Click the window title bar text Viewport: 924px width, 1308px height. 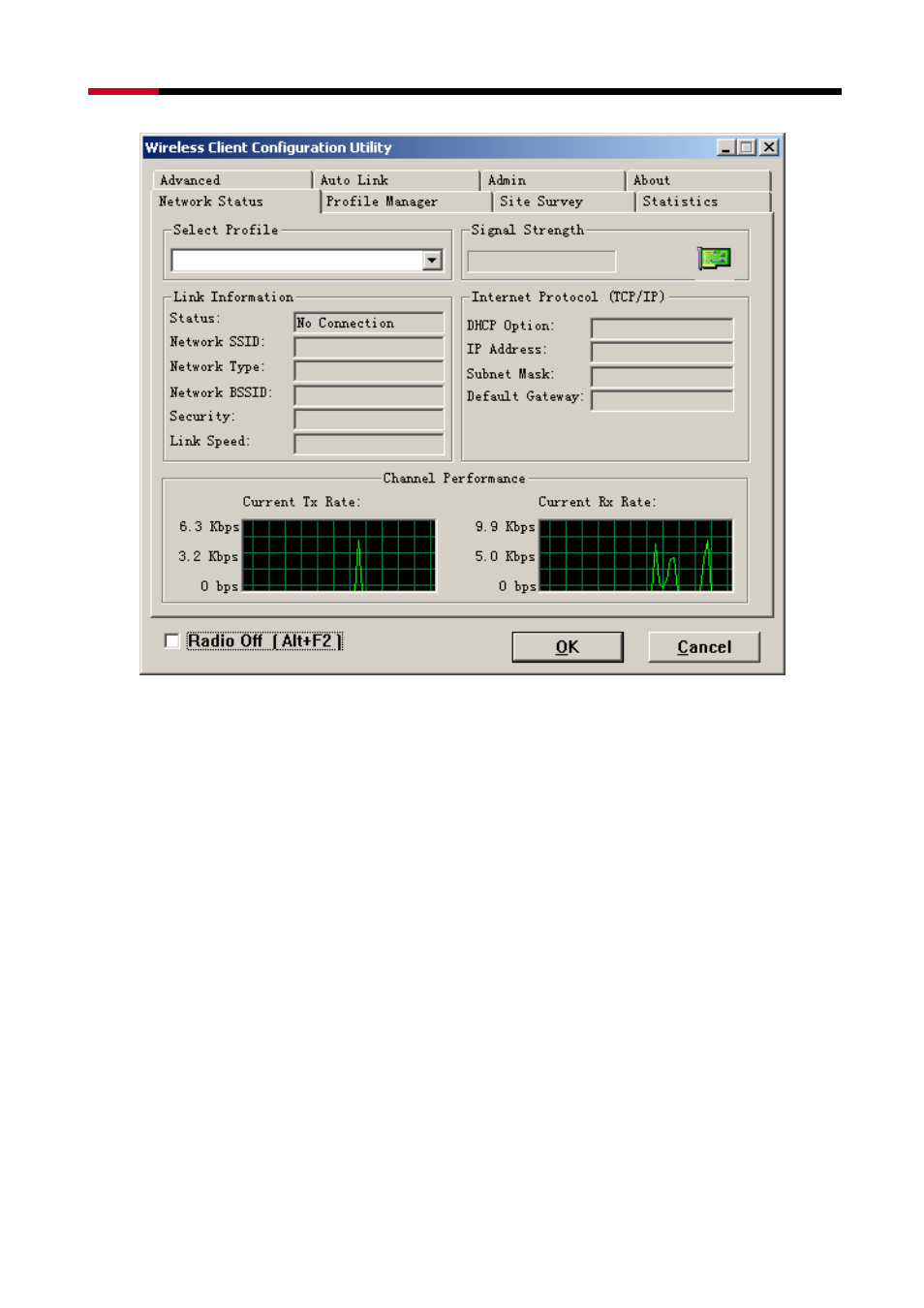point(268,147)
